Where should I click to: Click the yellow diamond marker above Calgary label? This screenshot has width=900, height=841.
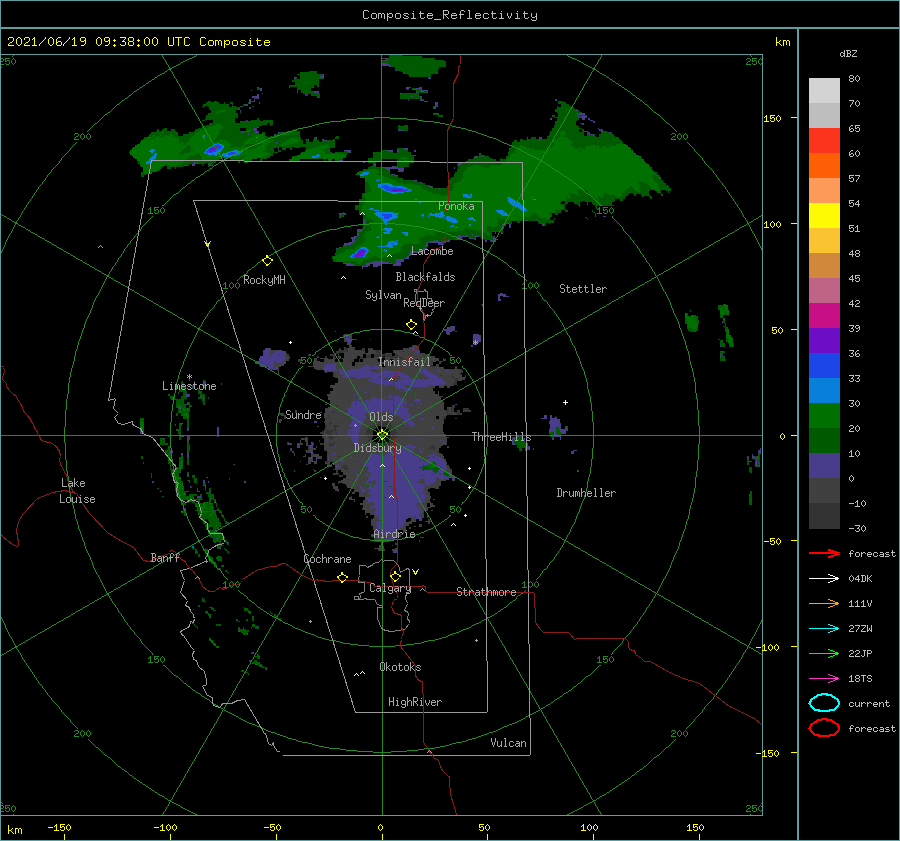(395, 576)
